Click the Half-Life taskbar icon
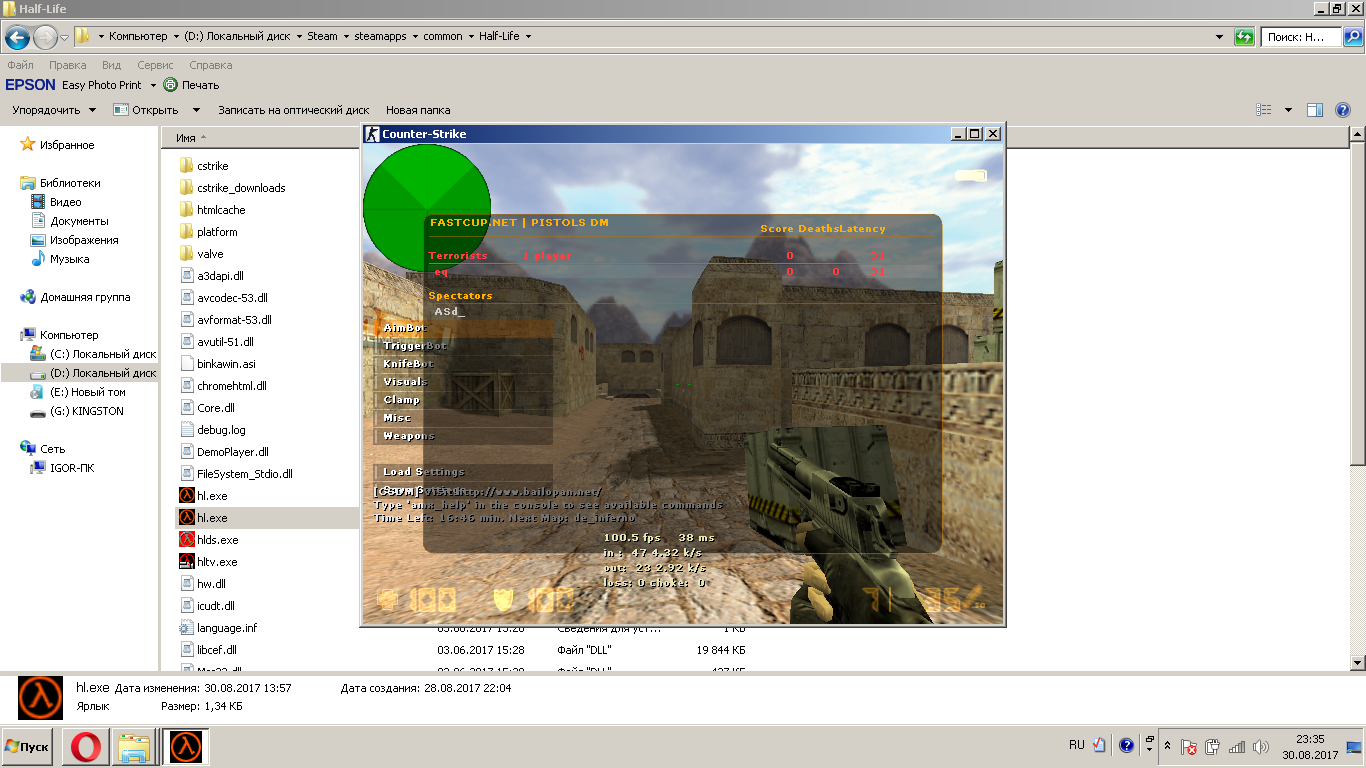 coord(186,747)
